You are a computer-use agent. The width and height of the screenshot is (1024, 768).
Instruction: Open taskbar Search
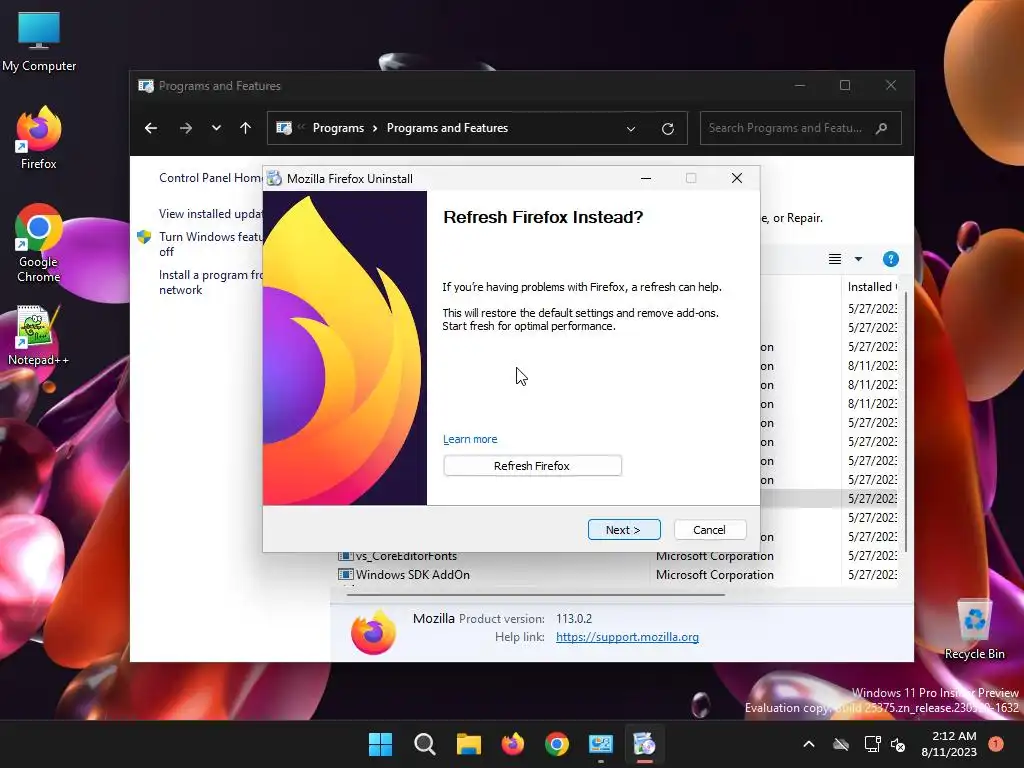pos(424,744)
